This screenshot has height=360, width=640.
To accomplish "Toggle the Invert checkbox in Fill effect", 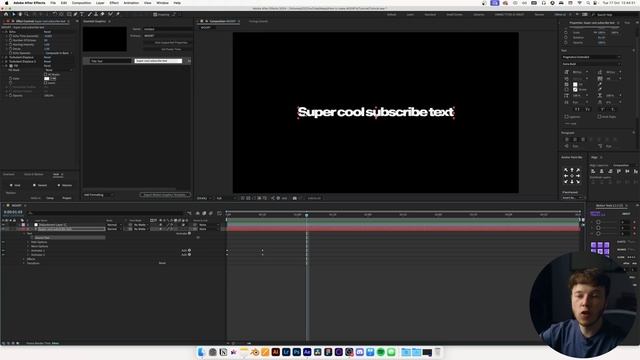I will point(46,82).
